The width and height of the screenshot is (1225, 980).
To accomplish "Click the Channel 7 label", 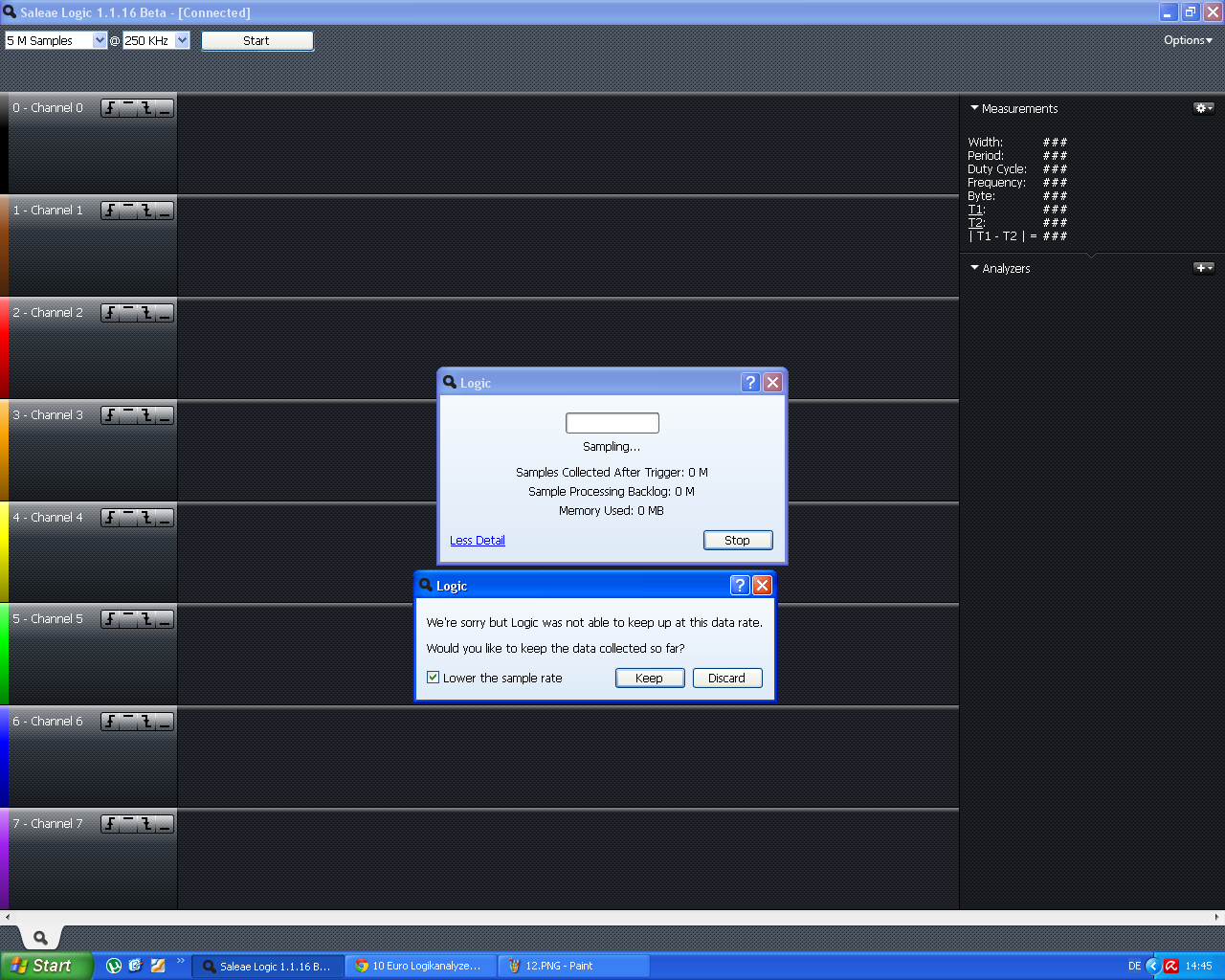I will (x=48, y=824).
